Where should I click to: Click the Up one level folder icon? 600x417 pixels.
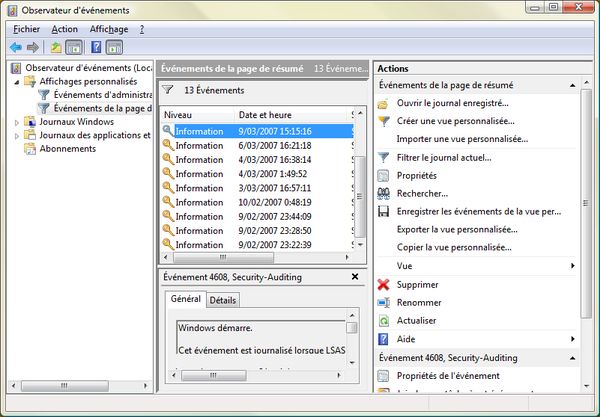tap(56, 47)
